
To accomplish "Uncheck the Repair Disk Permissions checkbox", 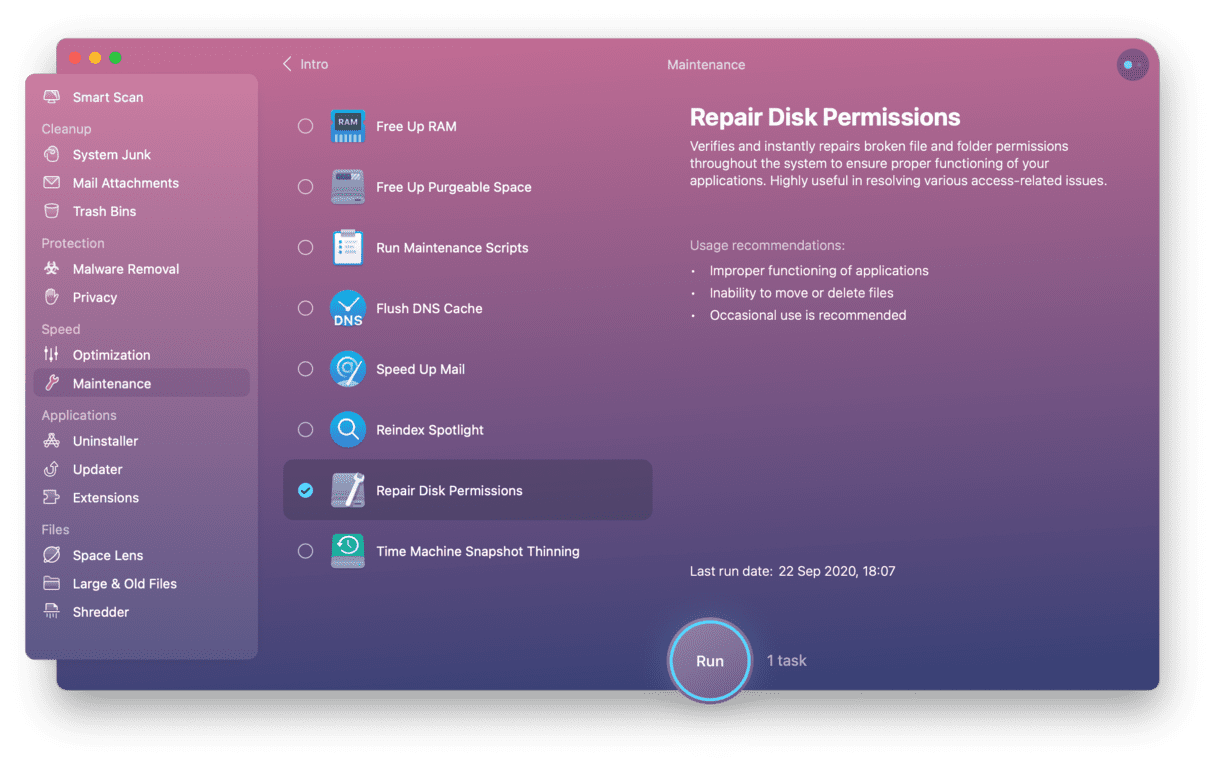I will (306, 490).
